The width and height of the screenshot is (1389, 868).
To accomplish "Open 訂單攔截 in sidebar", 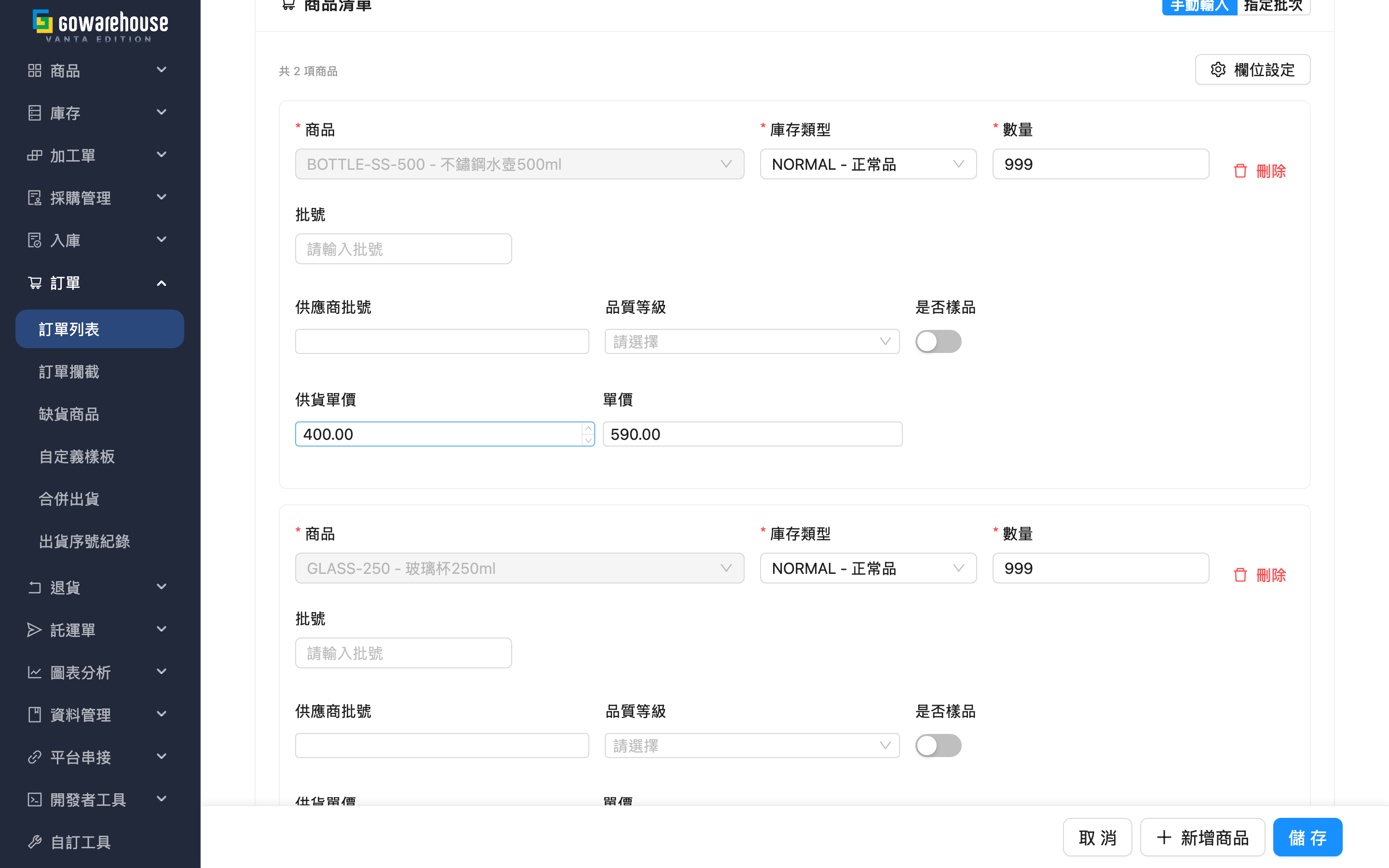I will pyautogui.click(x=69, y=371).
